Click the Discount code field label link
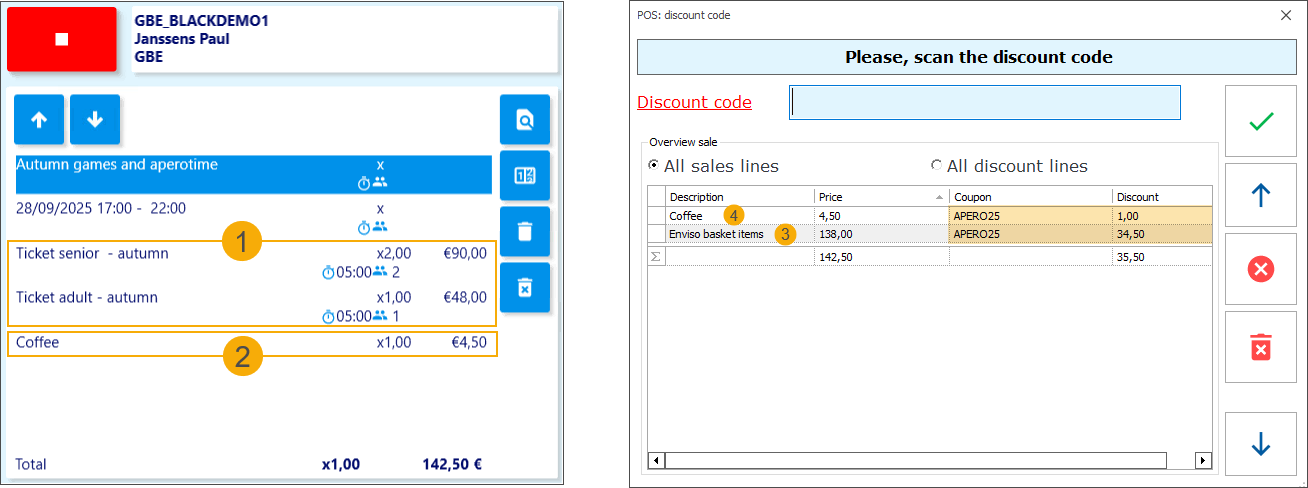 coord(694,102)
